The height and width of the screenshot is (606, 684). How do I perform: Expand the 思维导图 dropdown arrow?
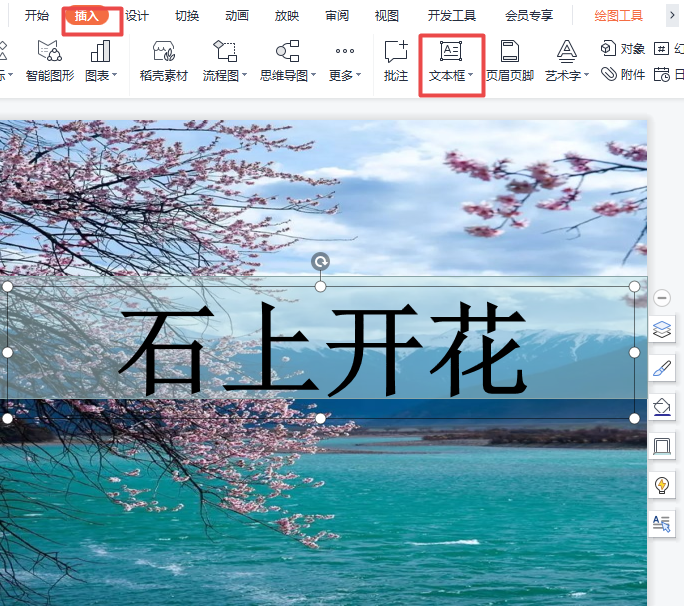click(313, 75)
